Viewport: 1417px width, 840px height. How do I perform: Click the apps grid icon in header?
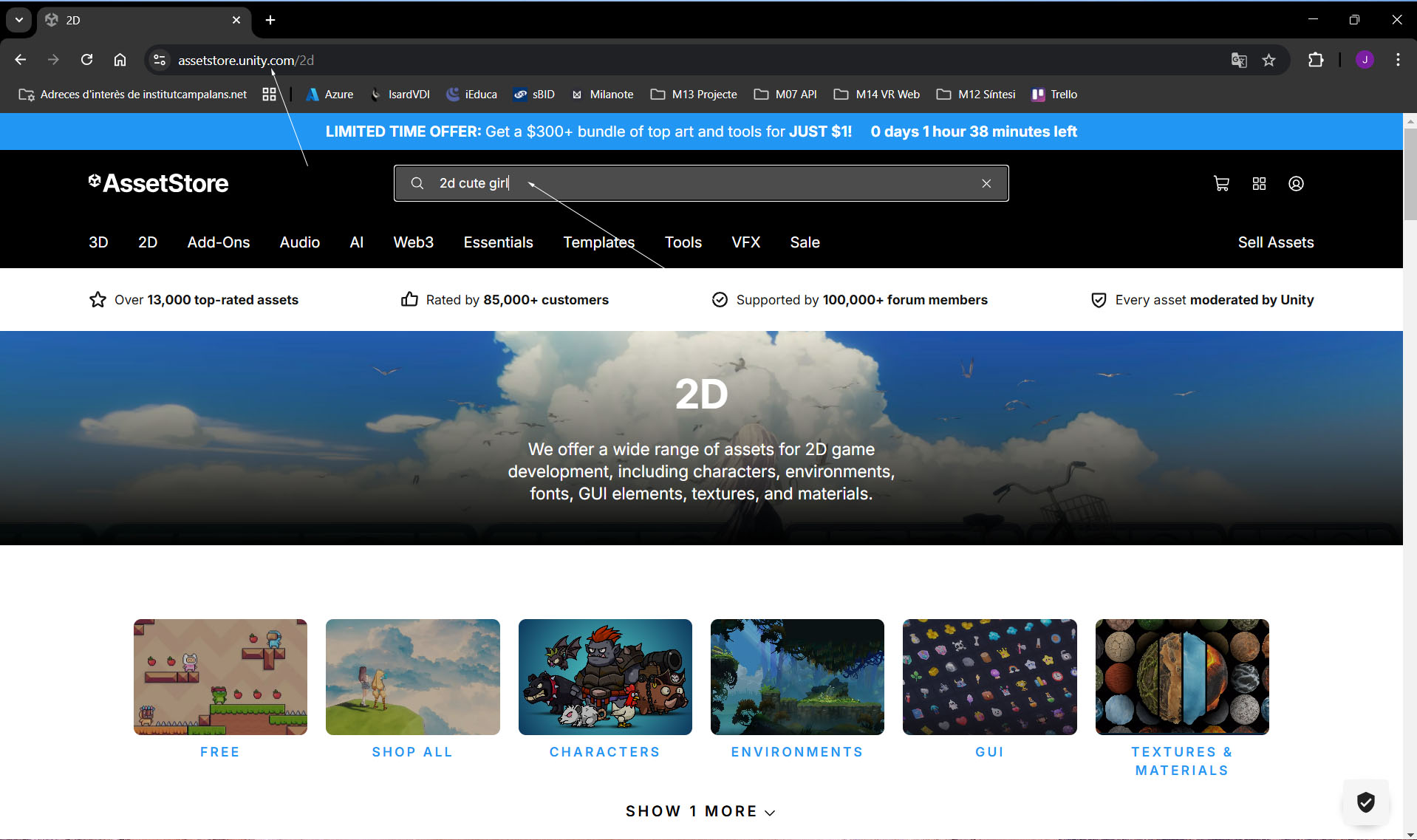(1259, 183)
